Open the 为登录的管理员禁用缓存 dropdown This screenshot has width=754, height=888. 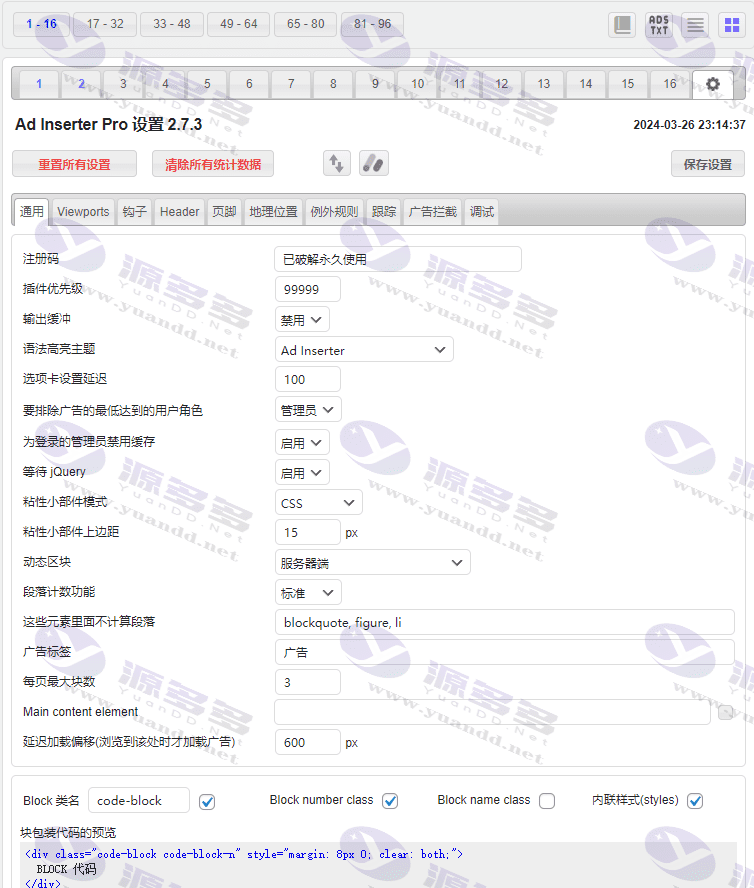(302, 442)
